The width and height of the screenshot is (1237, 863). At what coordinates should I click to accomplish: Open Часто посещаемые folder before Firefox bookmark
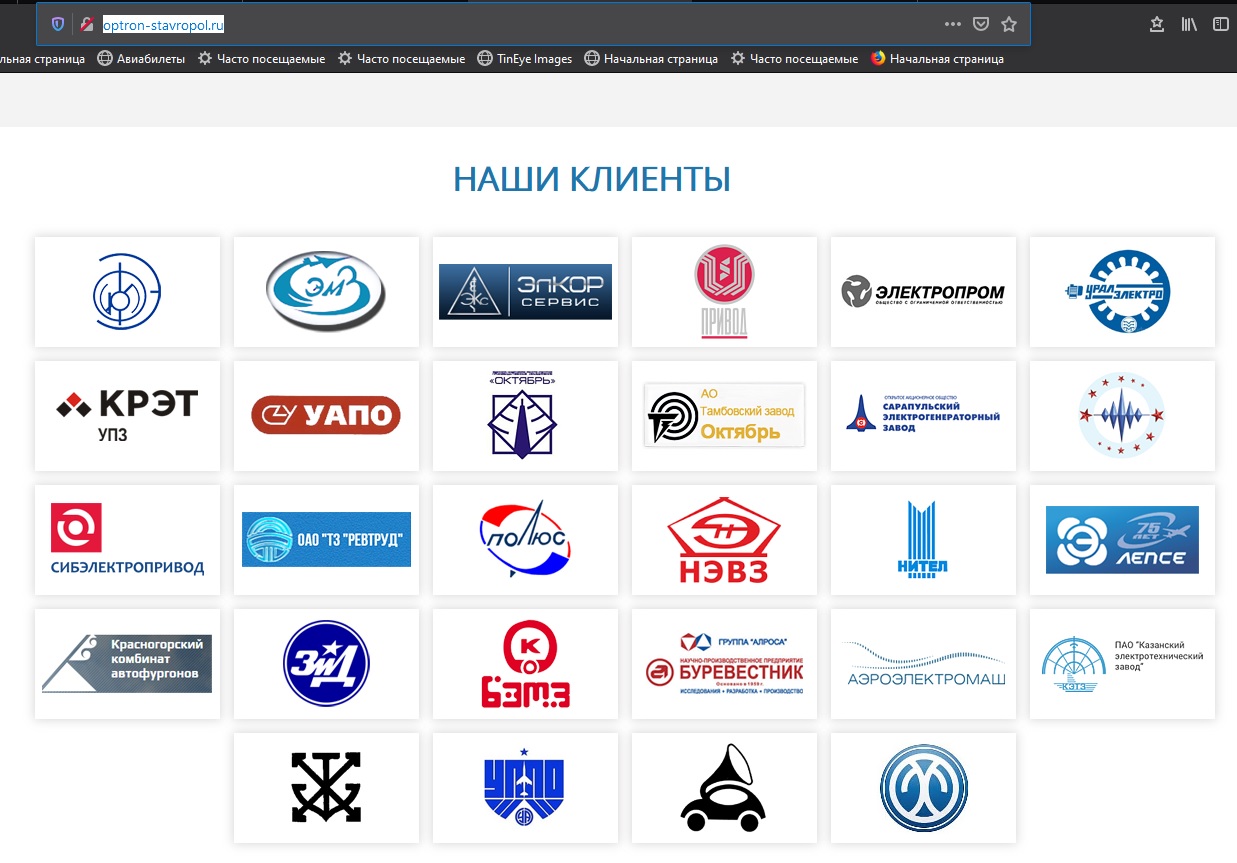coord(794,59)
